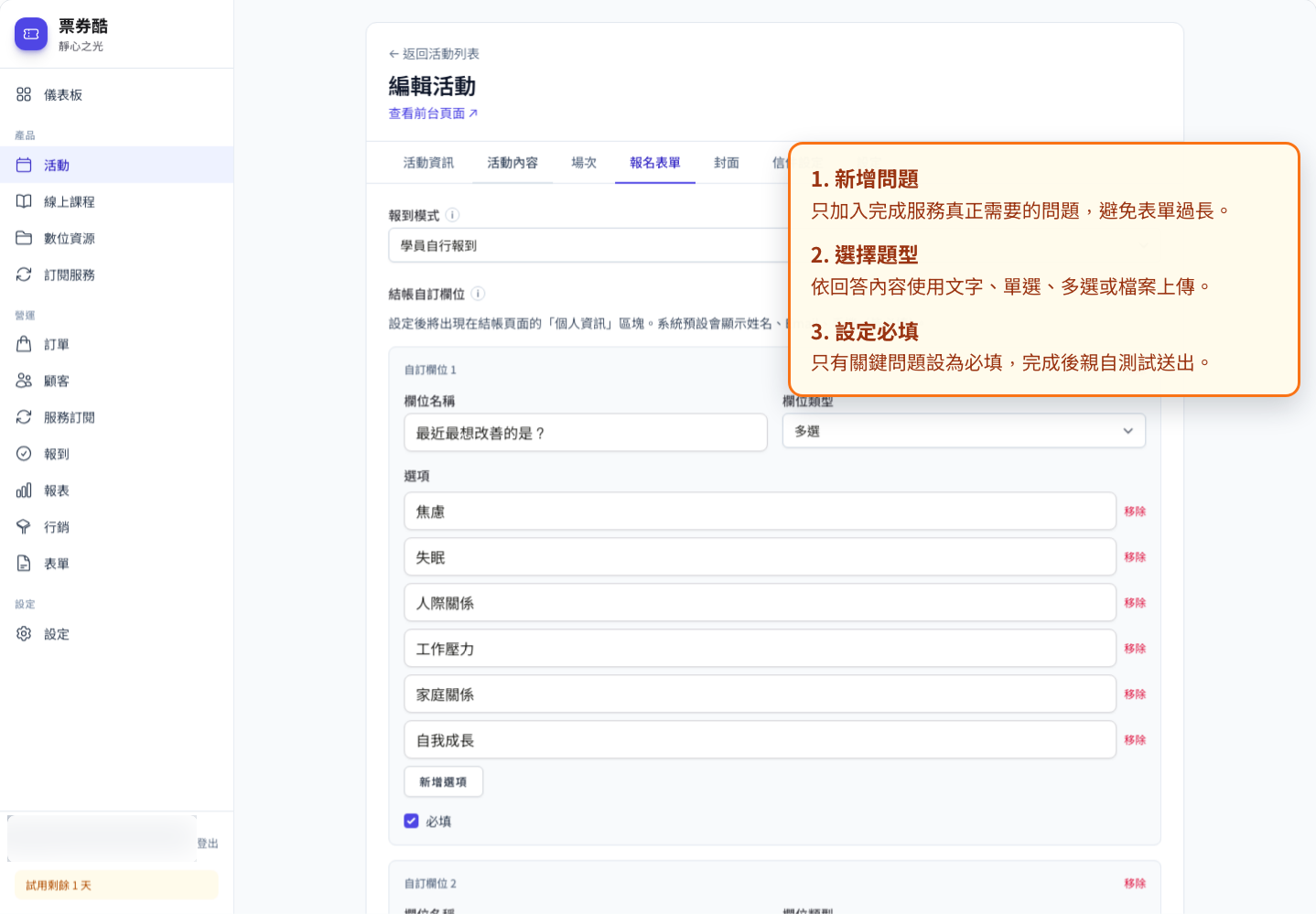Screen dimensions: 1316x914
Task: Switch to the 封面 tab
Action: click(x=727, y=163)
